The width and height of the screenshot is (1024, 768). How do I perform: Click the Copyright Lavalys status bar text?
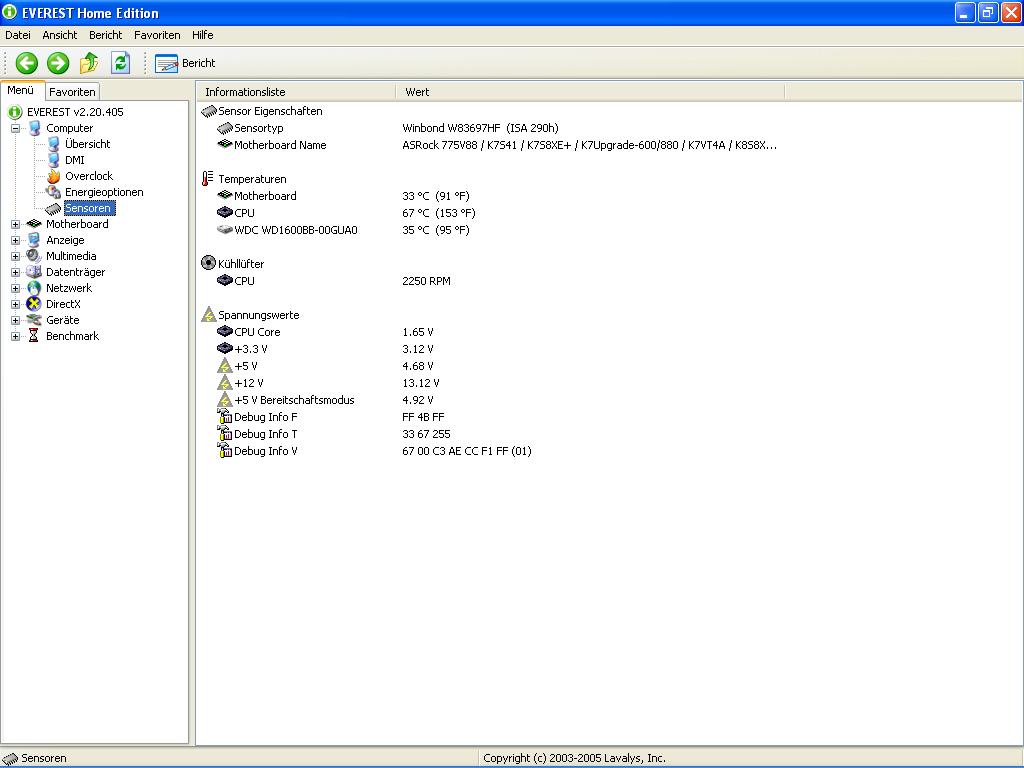(575, 758)
